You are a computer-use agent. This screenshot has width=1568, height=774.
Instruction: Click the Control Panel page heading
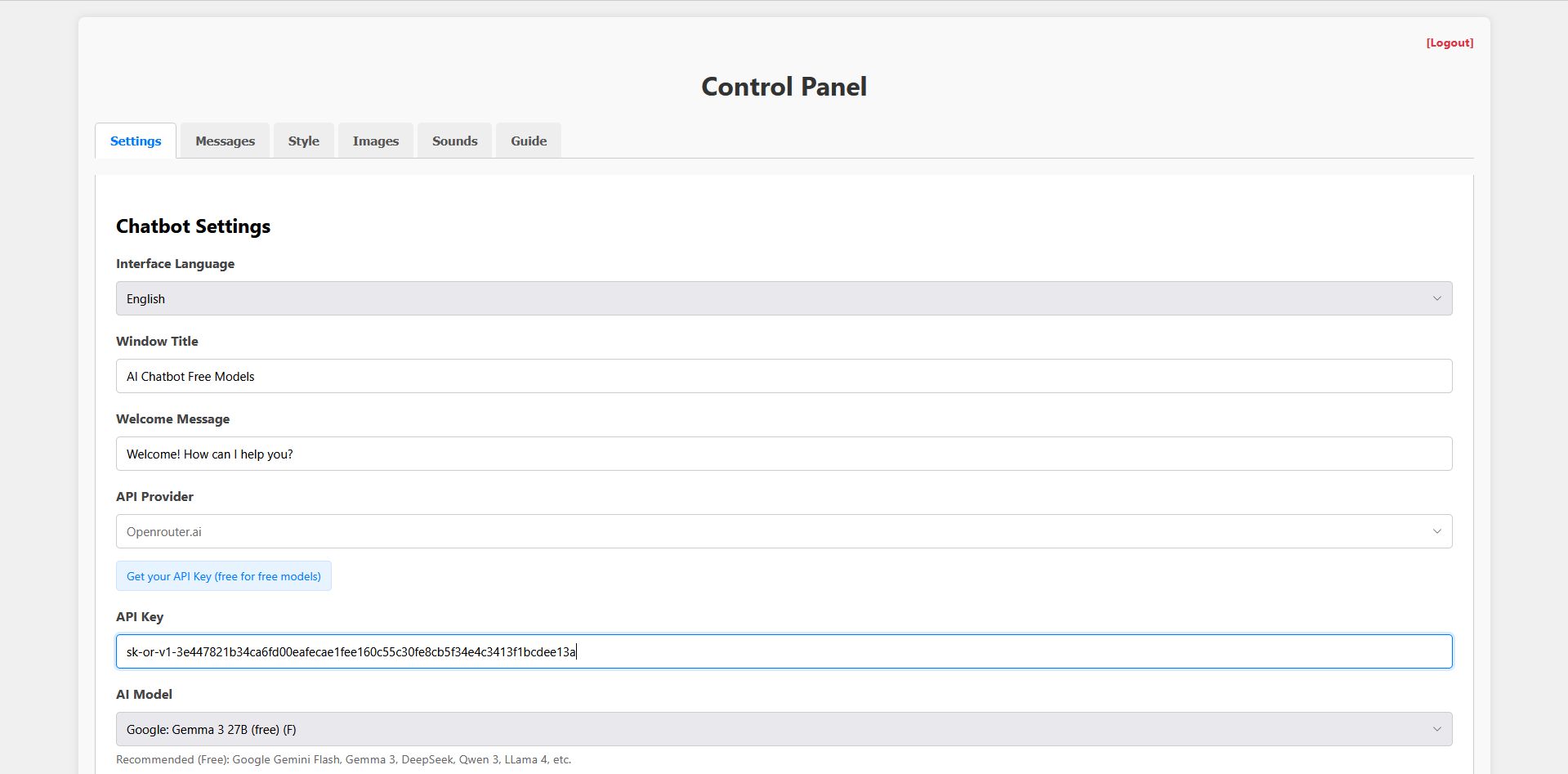[784, 87]
